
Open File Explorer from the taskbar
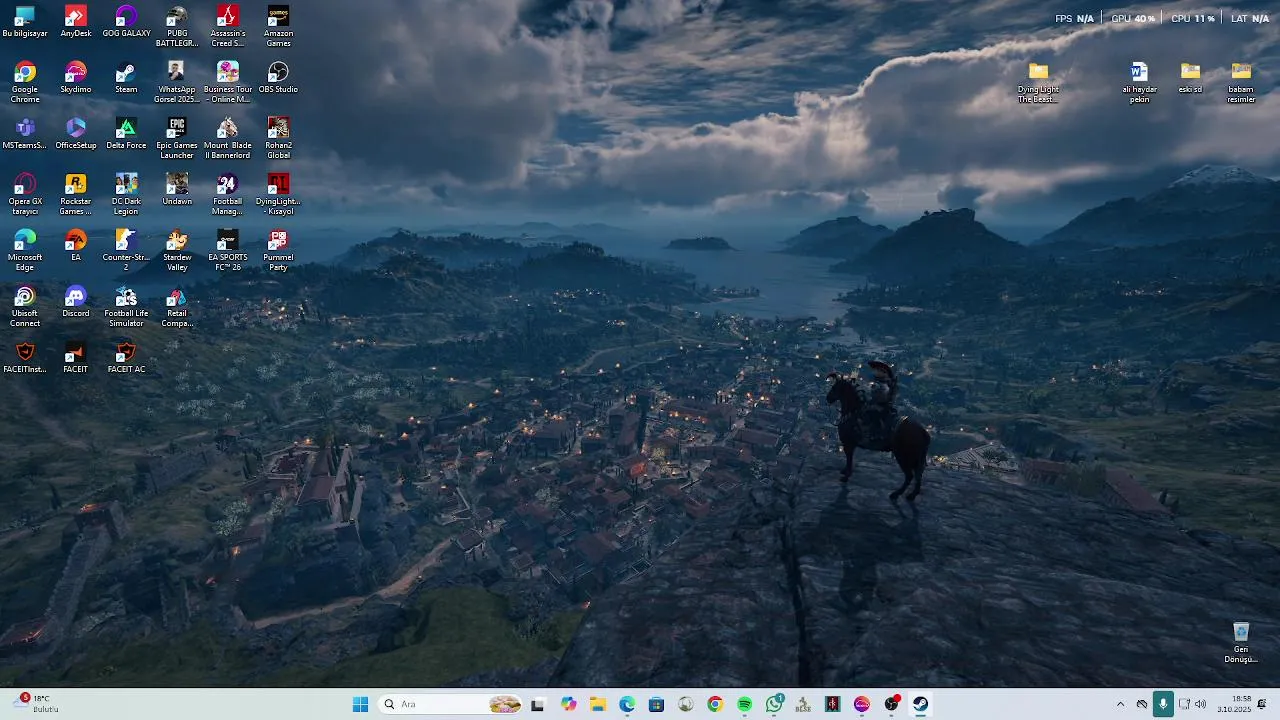tap(598, 704)
